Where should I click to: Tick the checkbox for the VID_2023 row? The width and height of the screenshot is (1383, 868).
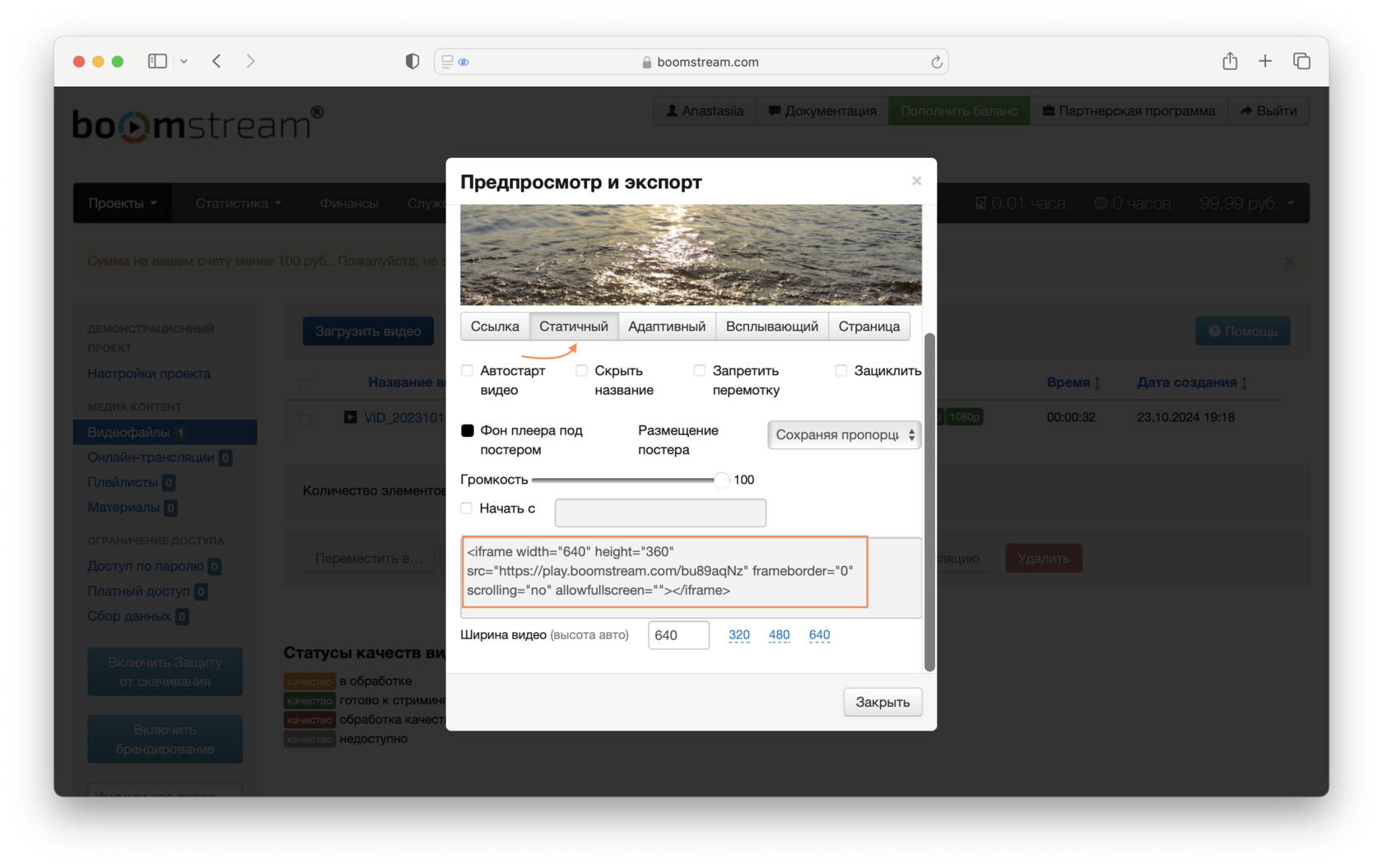coord(305,418)
